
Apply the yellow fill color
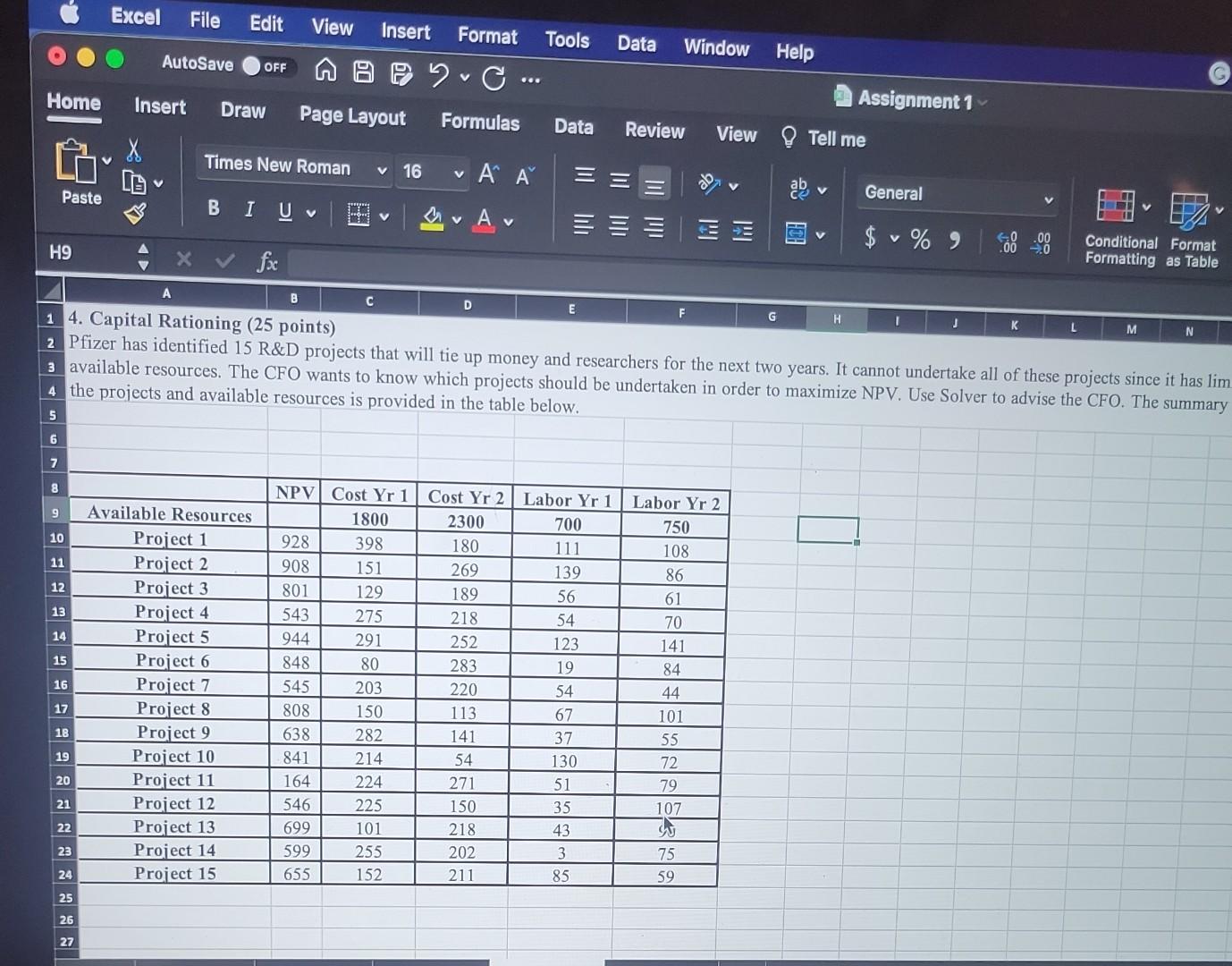point(433,217)
